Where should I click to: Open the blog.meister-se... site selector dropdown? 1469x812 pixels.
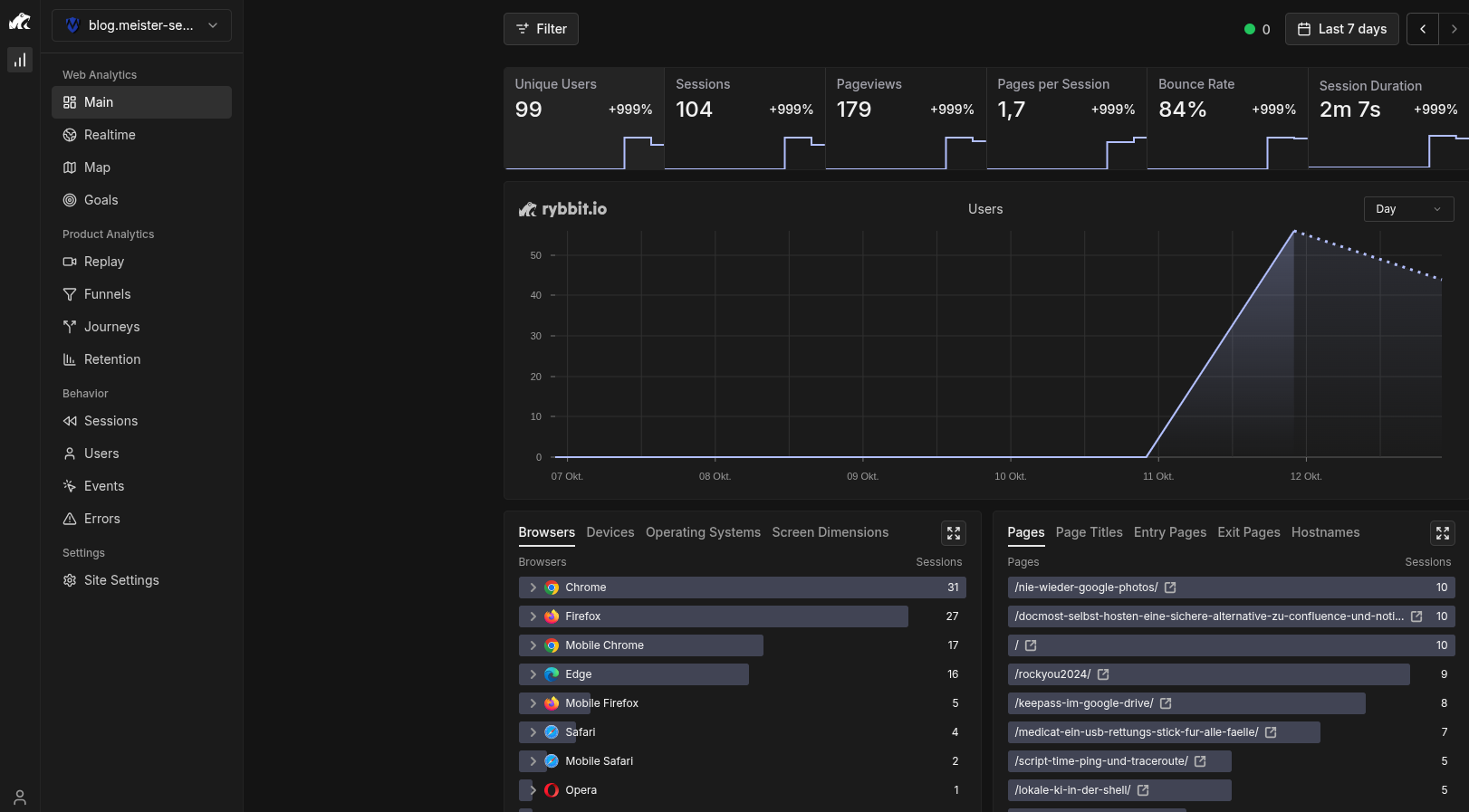click(141, 25)
